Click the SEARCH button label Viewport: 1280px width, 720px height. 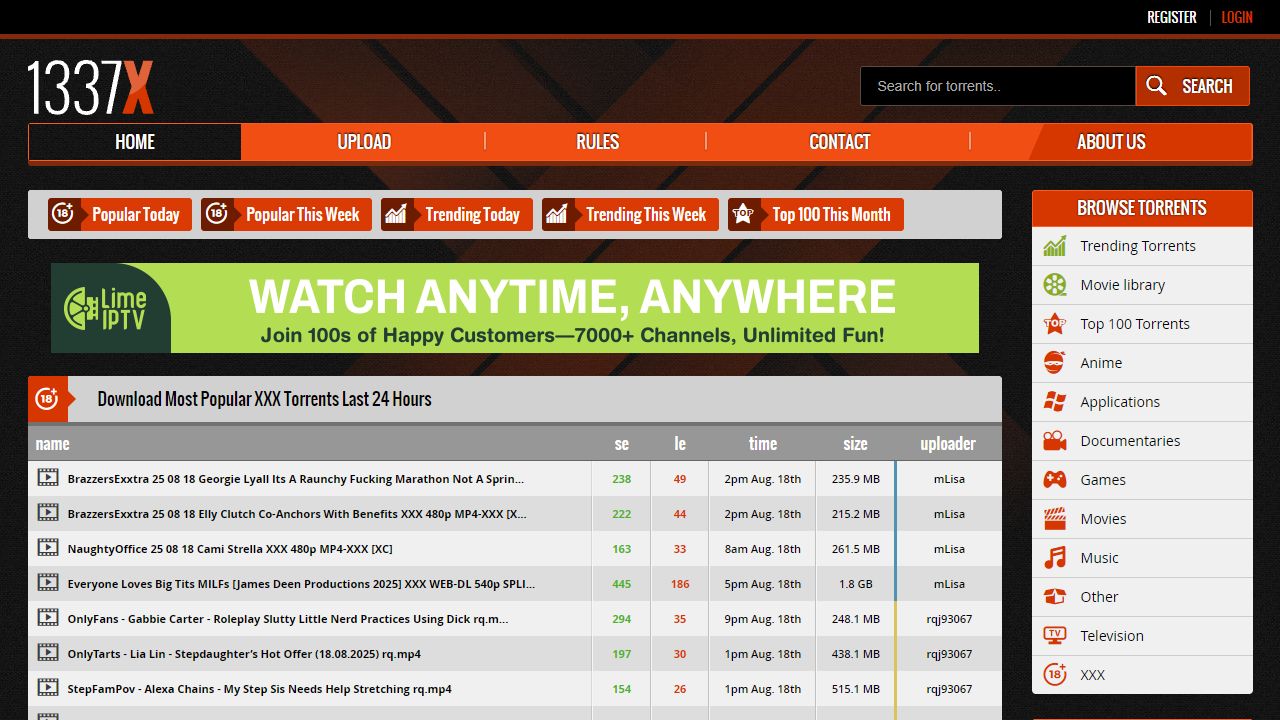coord(1207,86)
